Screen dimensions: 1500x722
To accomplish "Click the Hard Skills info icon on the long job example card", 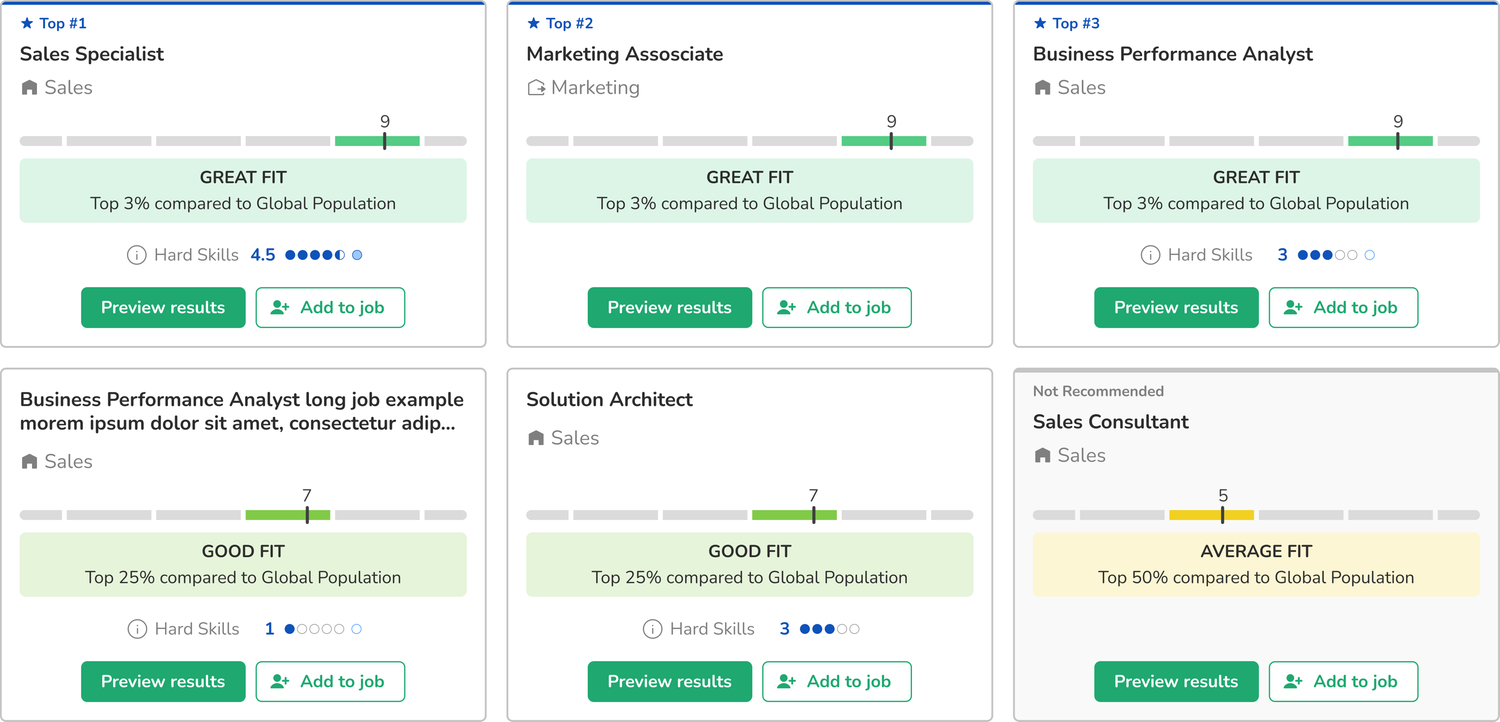I will tap(138, 629).
